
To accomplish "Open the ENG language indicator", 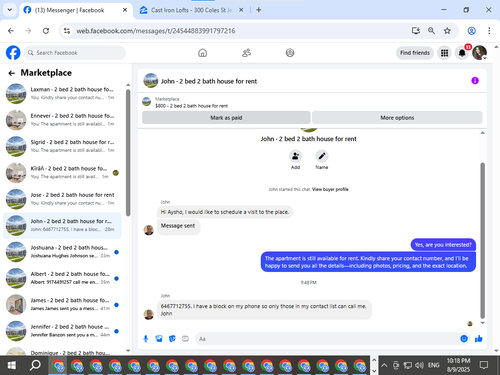I will point(433,365).
